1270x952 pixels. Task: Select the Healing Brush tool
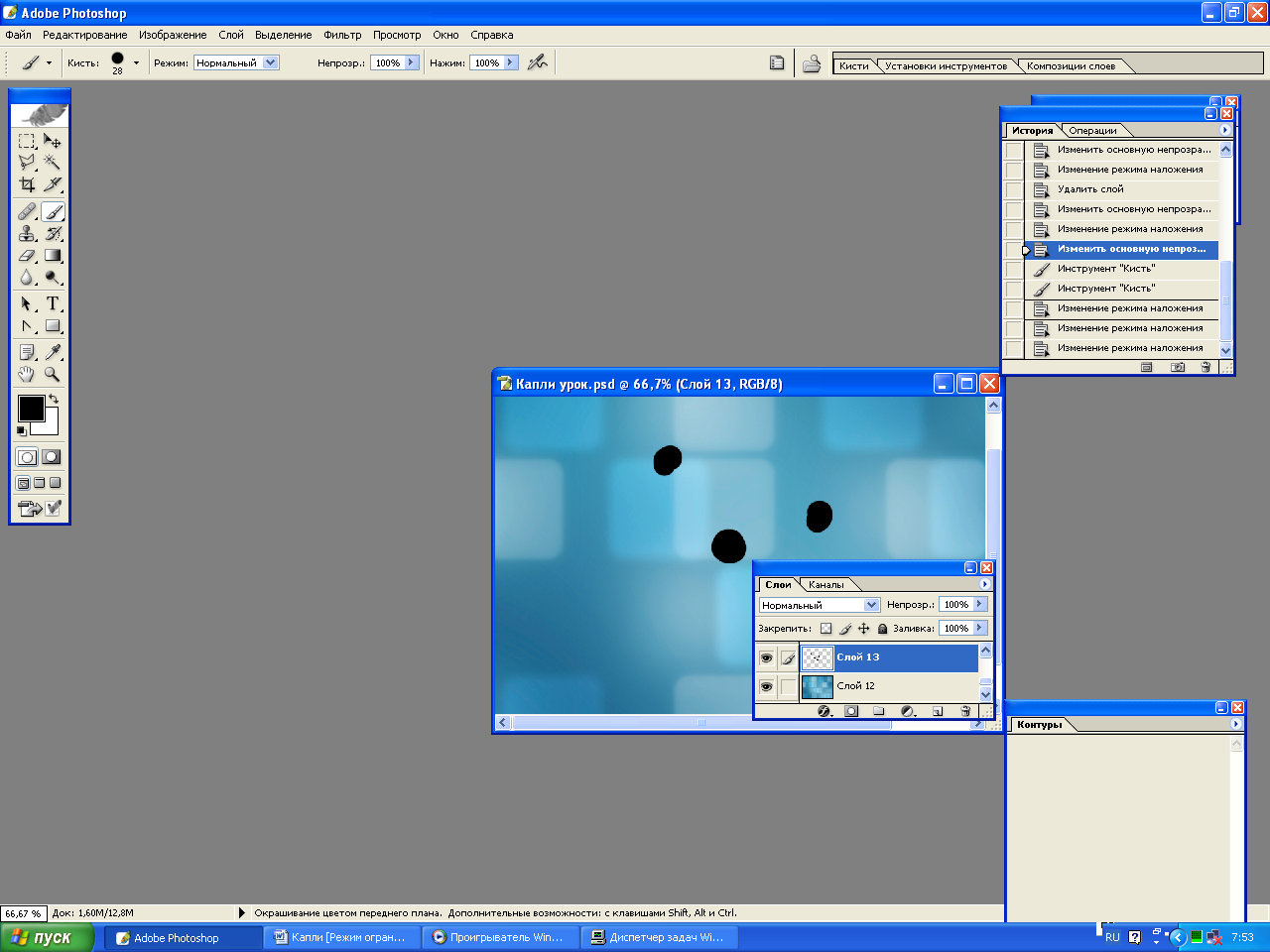pyautogui.click(x=27, y=211)
